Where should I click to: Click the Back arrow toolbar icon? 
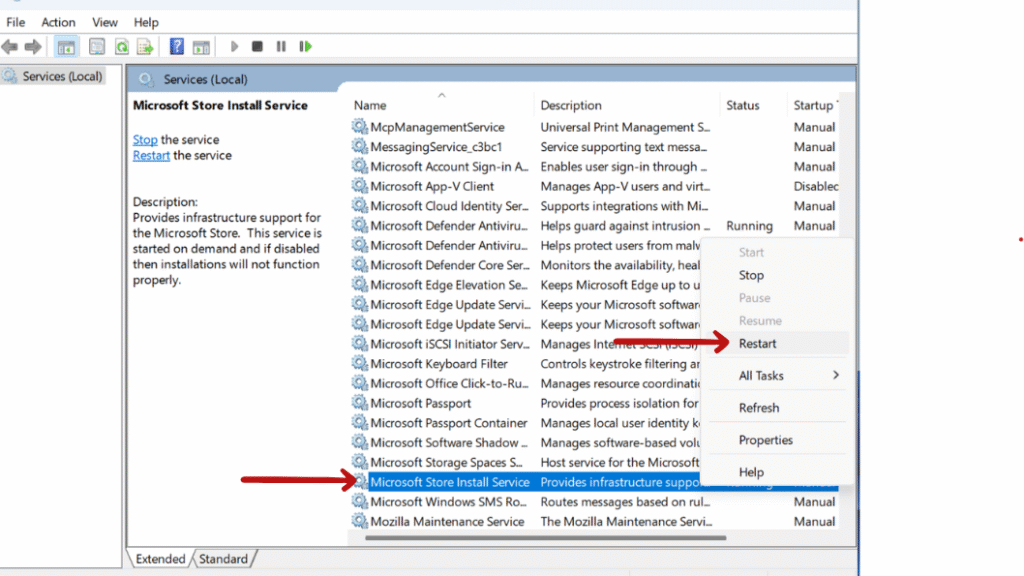tap(10, 47)
